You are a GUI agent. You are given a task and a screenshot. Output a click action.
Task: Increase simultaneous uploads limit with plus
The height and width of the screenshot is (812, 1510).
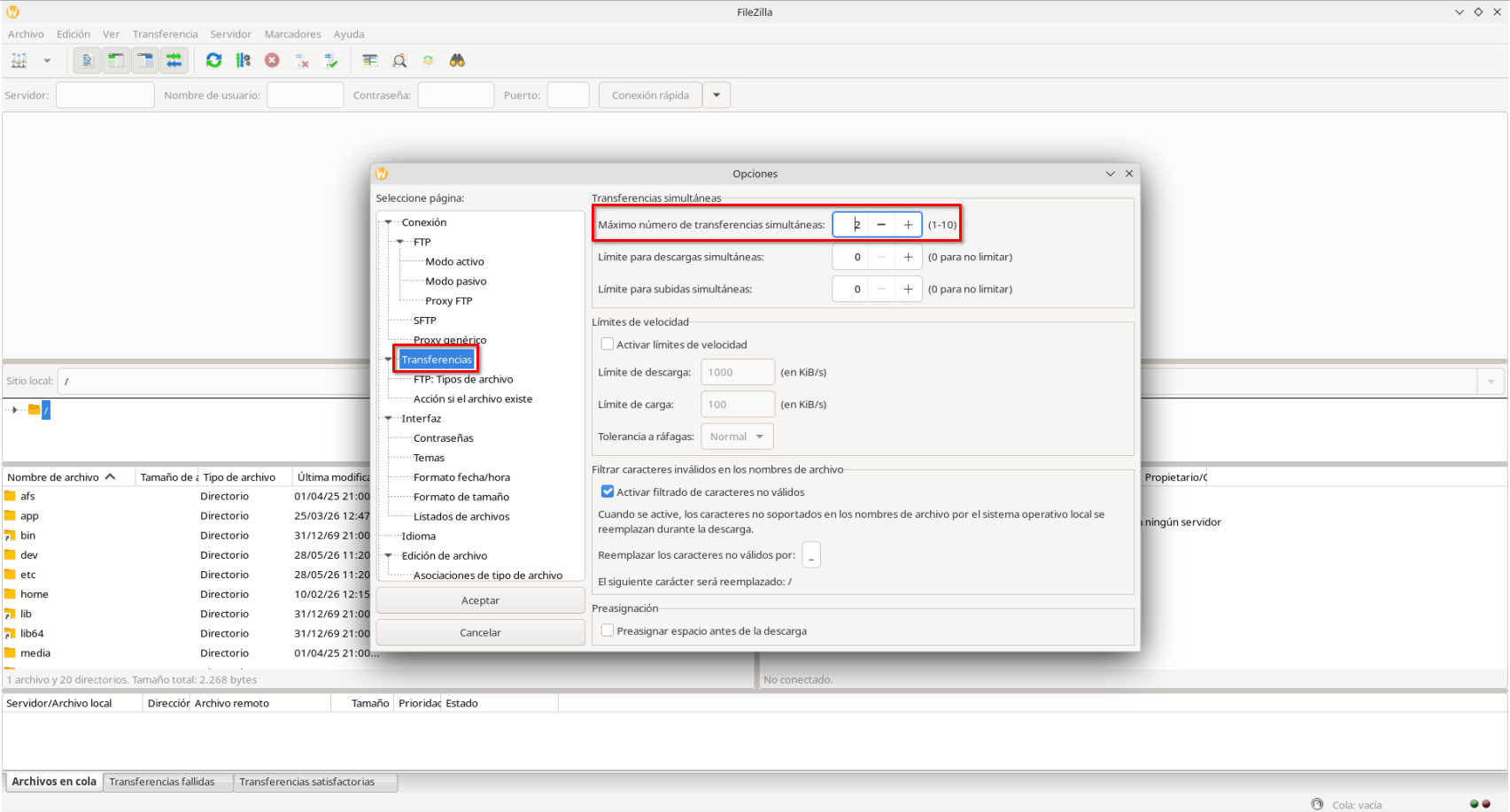click(x=908, y=289)
